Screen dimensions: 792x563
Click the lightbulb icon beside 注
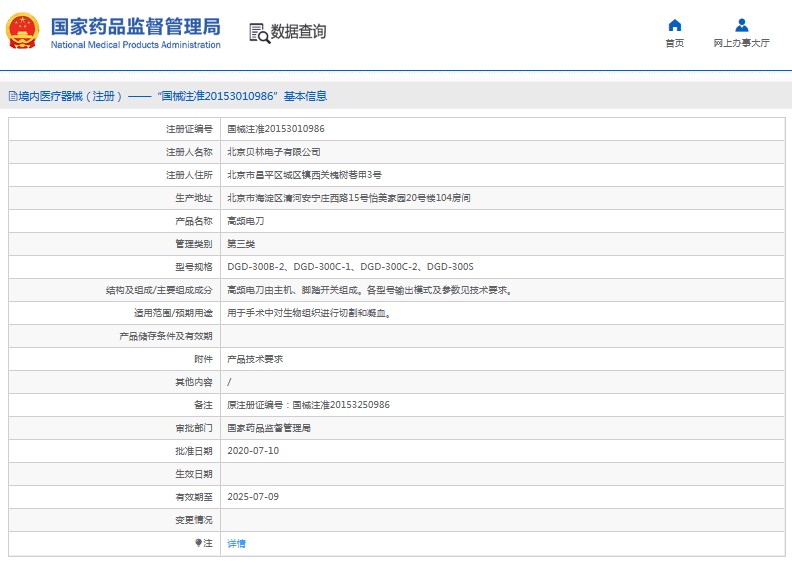pyautogui.click(x=198, y=543)
